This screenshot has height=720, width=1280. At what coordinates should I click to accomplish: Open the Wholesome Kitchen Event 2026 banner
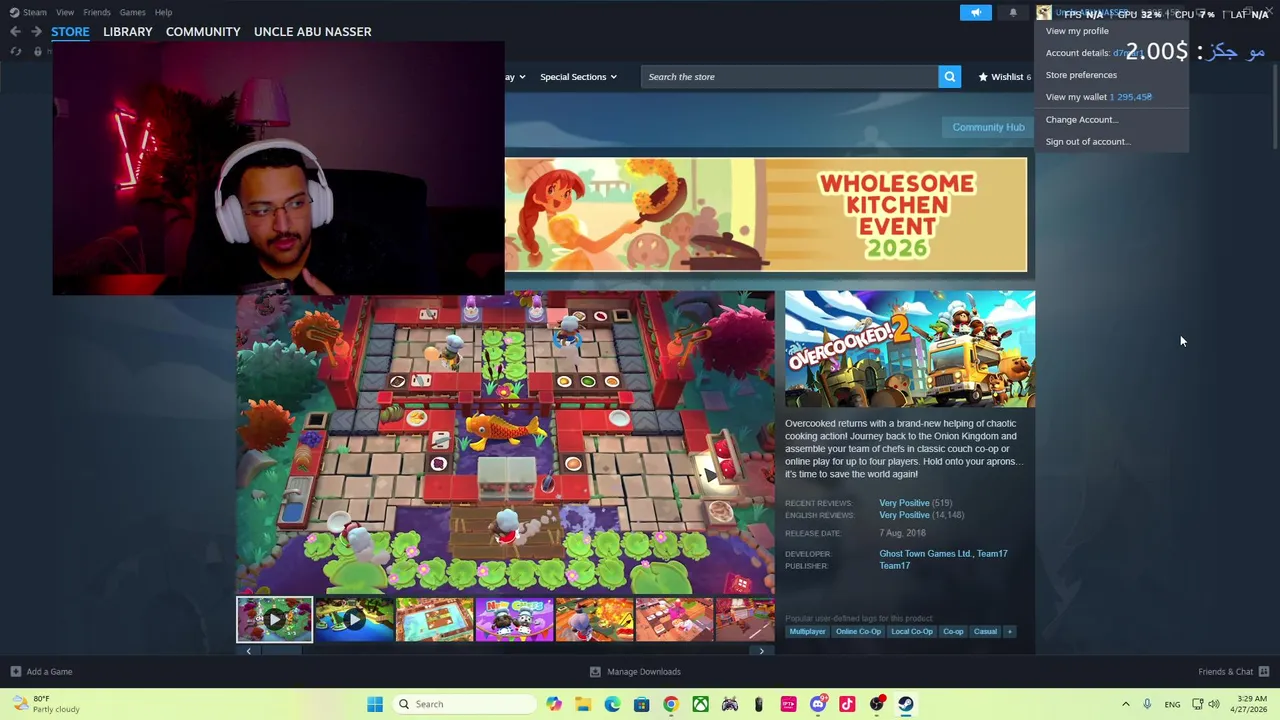(765, 215)
